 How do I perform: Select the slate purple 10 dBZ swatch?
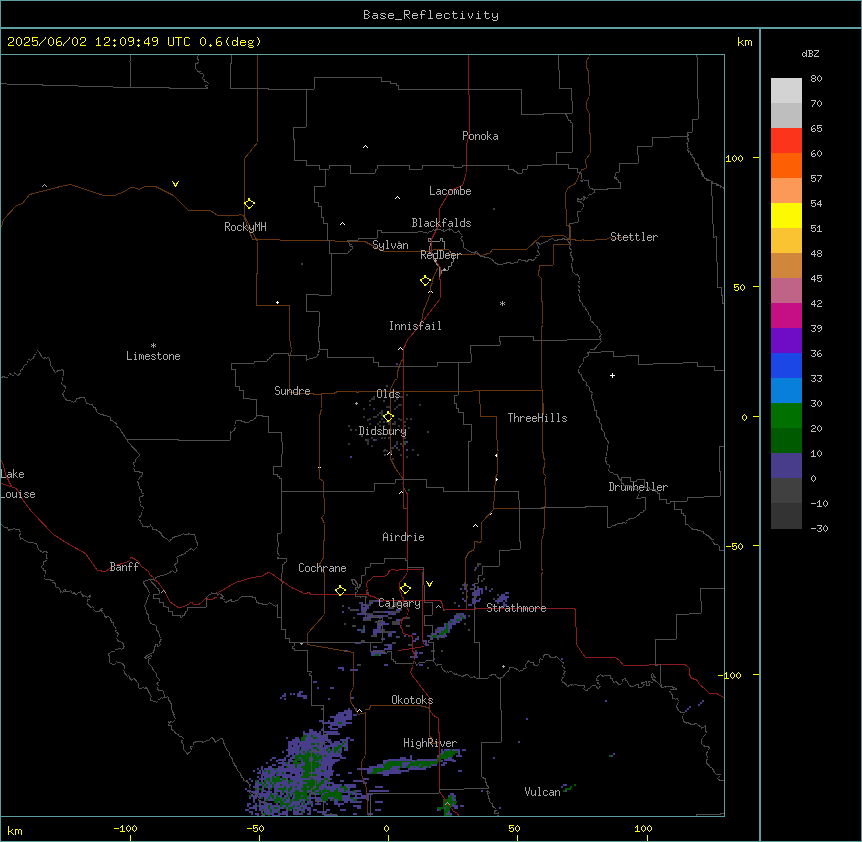click(x=786, y=465)
